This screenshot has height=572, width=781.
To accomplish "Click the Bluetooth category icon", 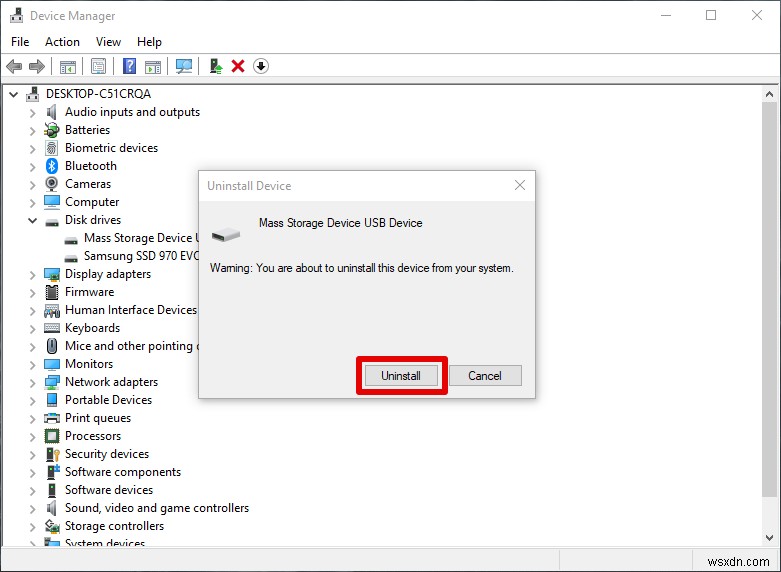I will point(52,166).
